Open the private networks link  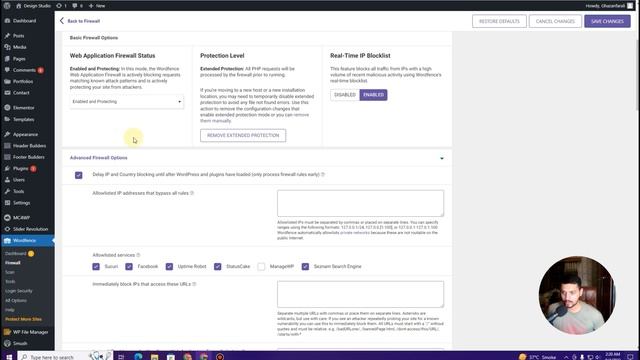tap(355, 233)
